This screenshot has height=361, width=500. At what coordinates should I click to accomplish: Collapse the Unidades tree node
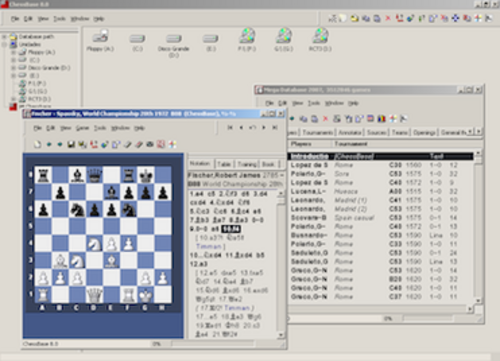tap(4, 44)
